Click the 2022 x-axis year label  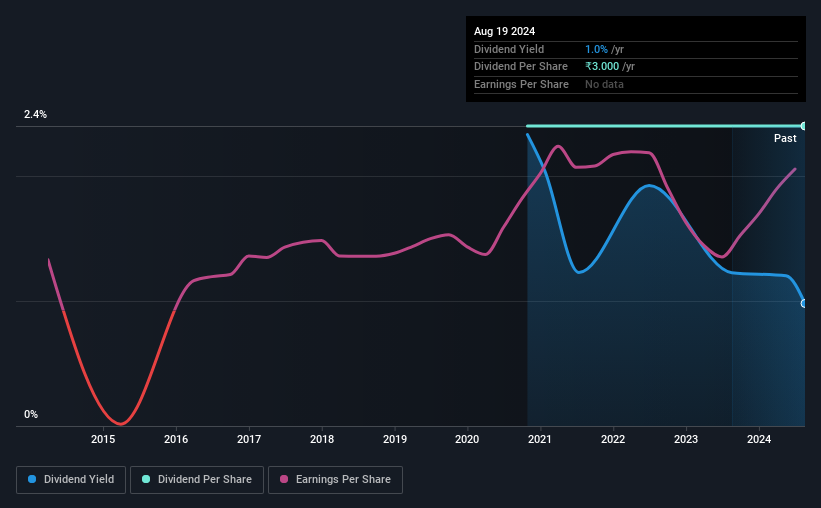click(613, 439)
